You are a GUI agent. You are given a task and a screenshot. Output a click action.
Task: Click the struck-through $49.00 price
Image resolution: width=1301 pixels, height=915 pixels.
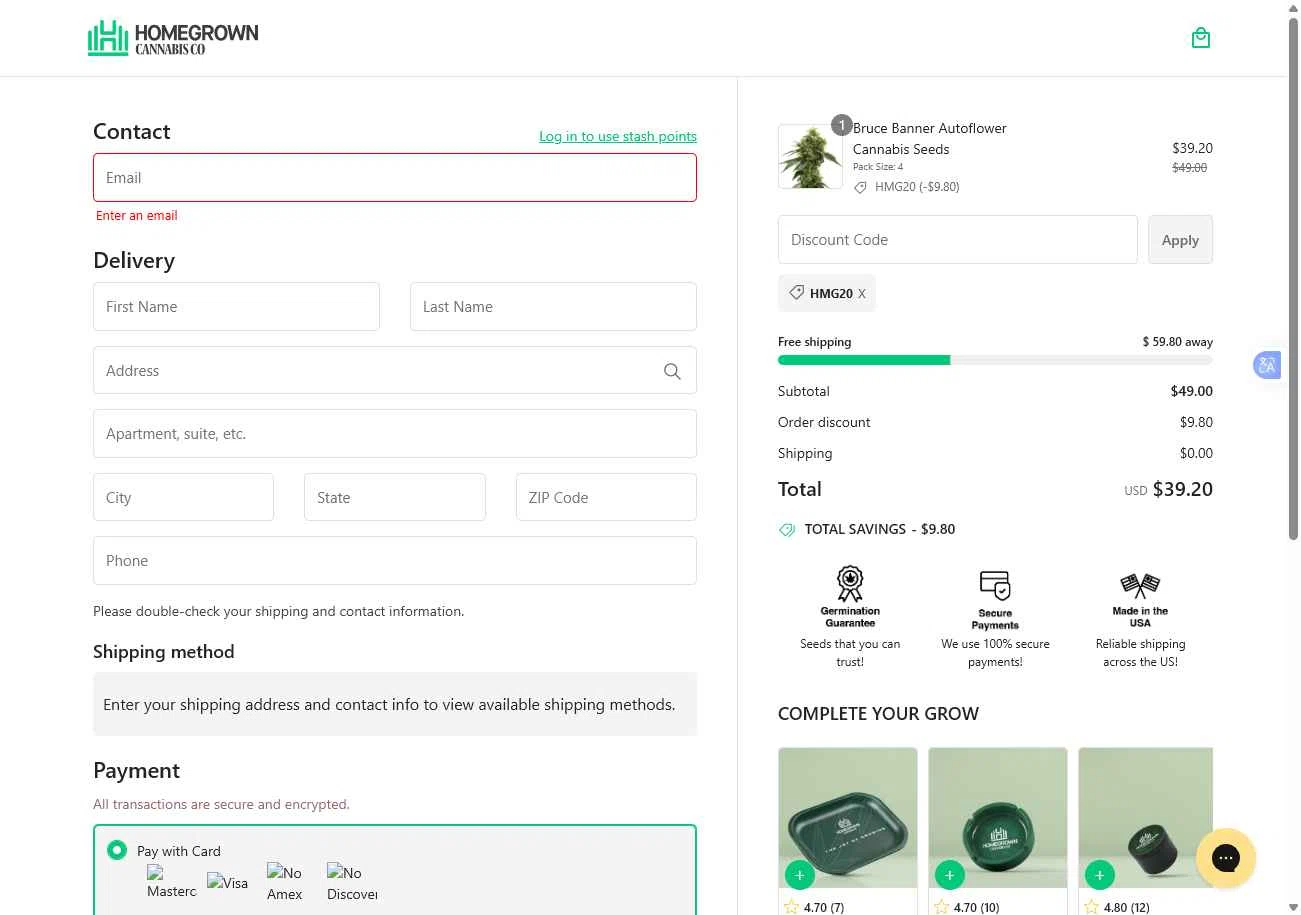pos(1190,168)
